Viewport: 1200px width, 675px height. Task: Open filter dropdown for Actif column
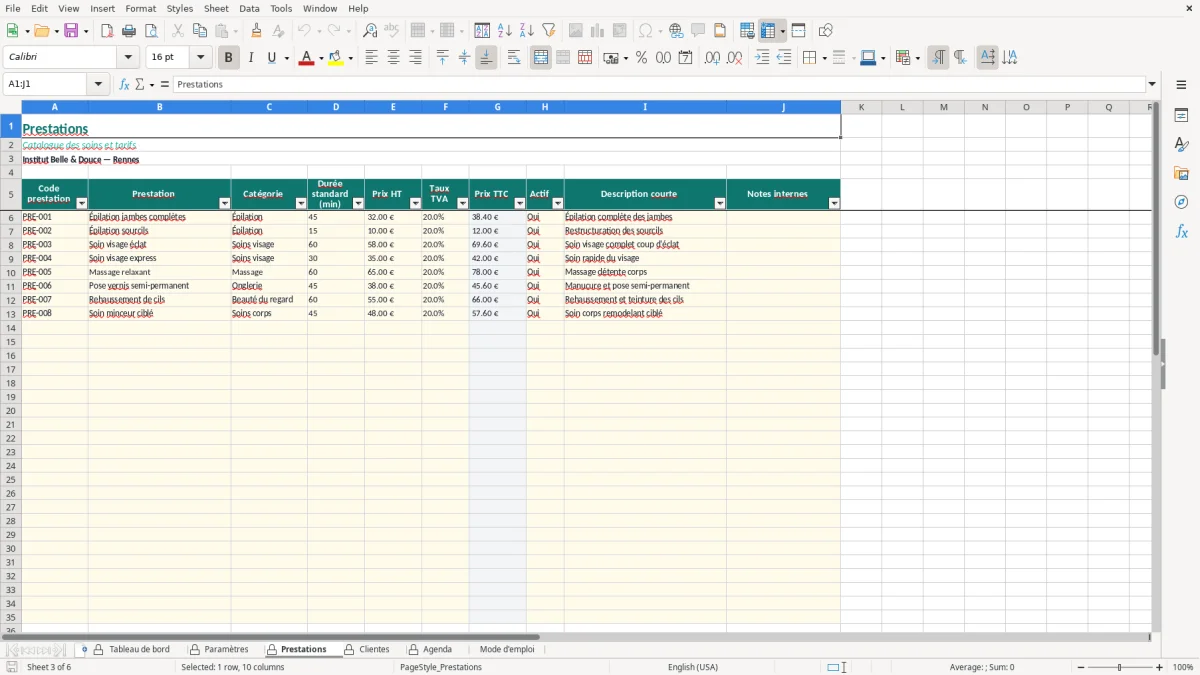point(558,203)
